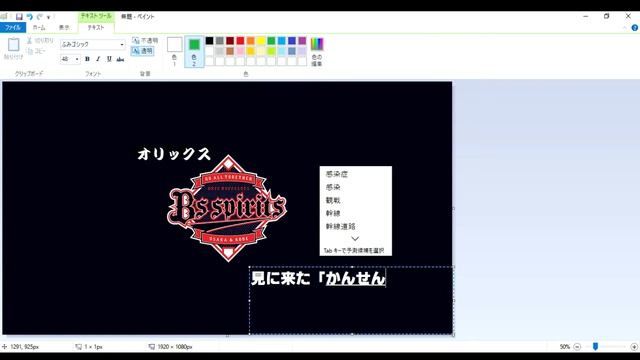Pick the gray palette color
The height and width of the screenshot is (360, 640).
click(220, 40)
